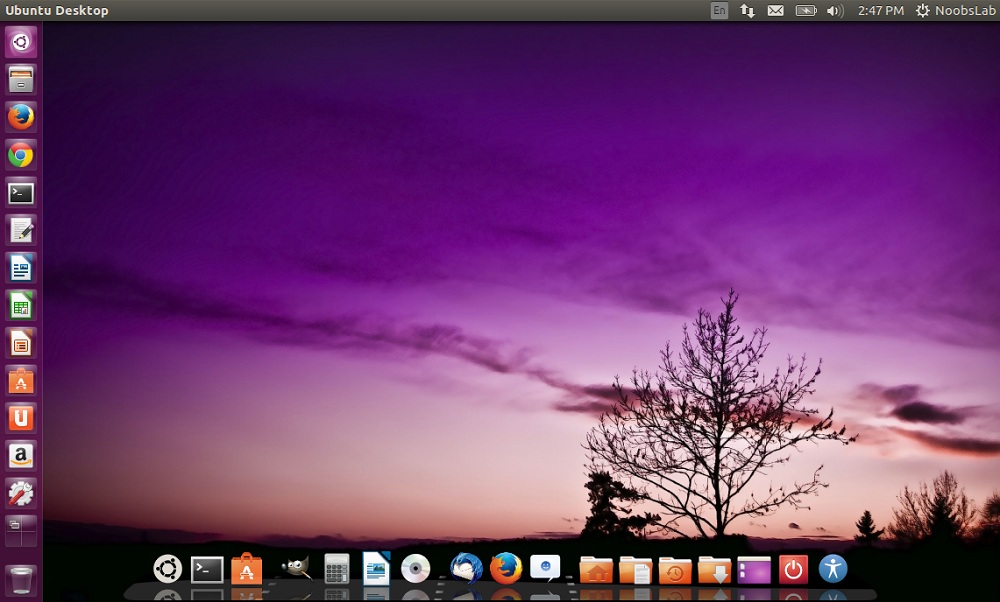Open Thunderbird mail in the bottom dock
Image resolution: width=1000 pixels, height=602 pixels.
click(465, 569)
